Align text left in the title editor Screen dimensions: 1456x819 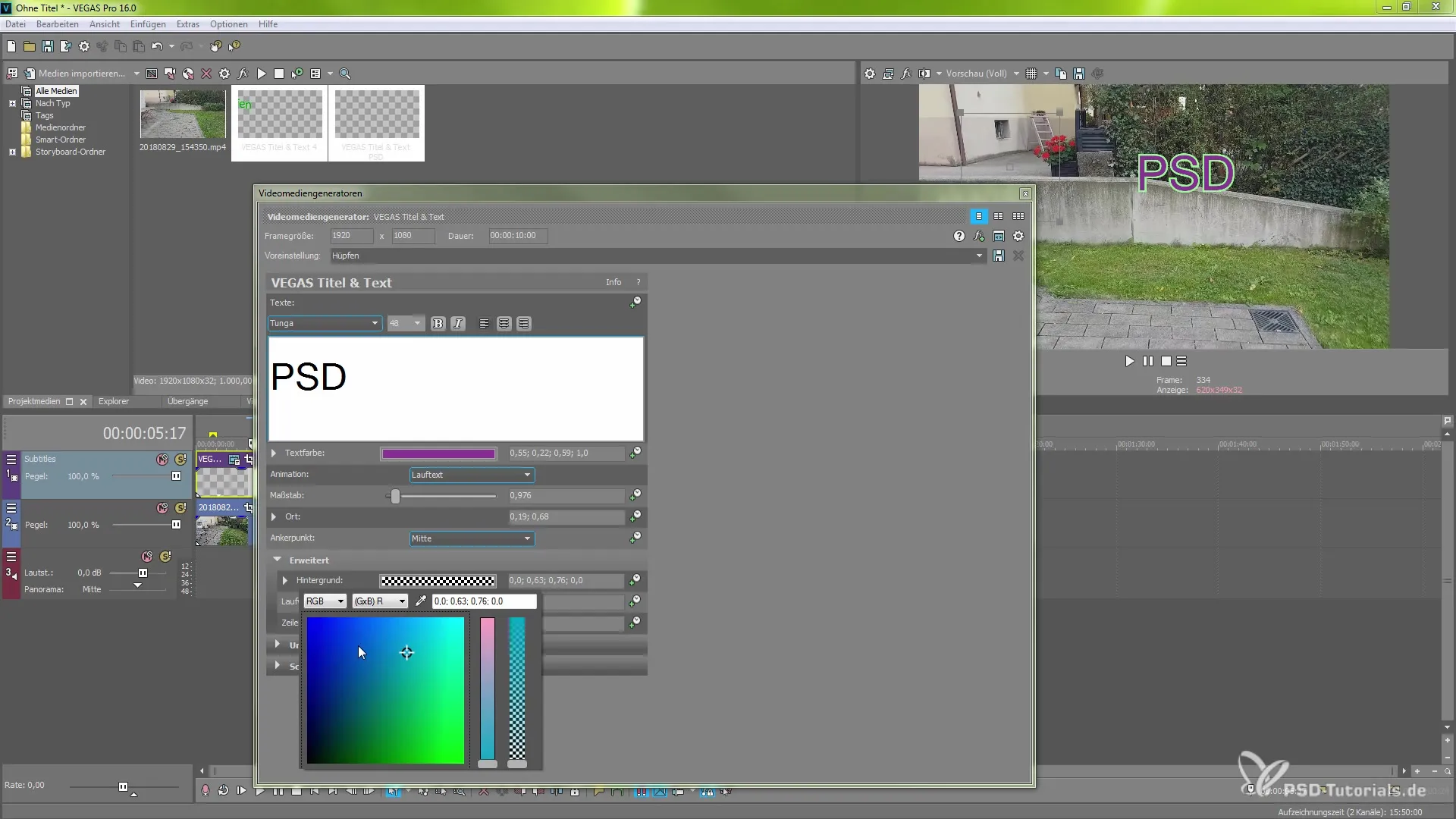pos(484,323)
